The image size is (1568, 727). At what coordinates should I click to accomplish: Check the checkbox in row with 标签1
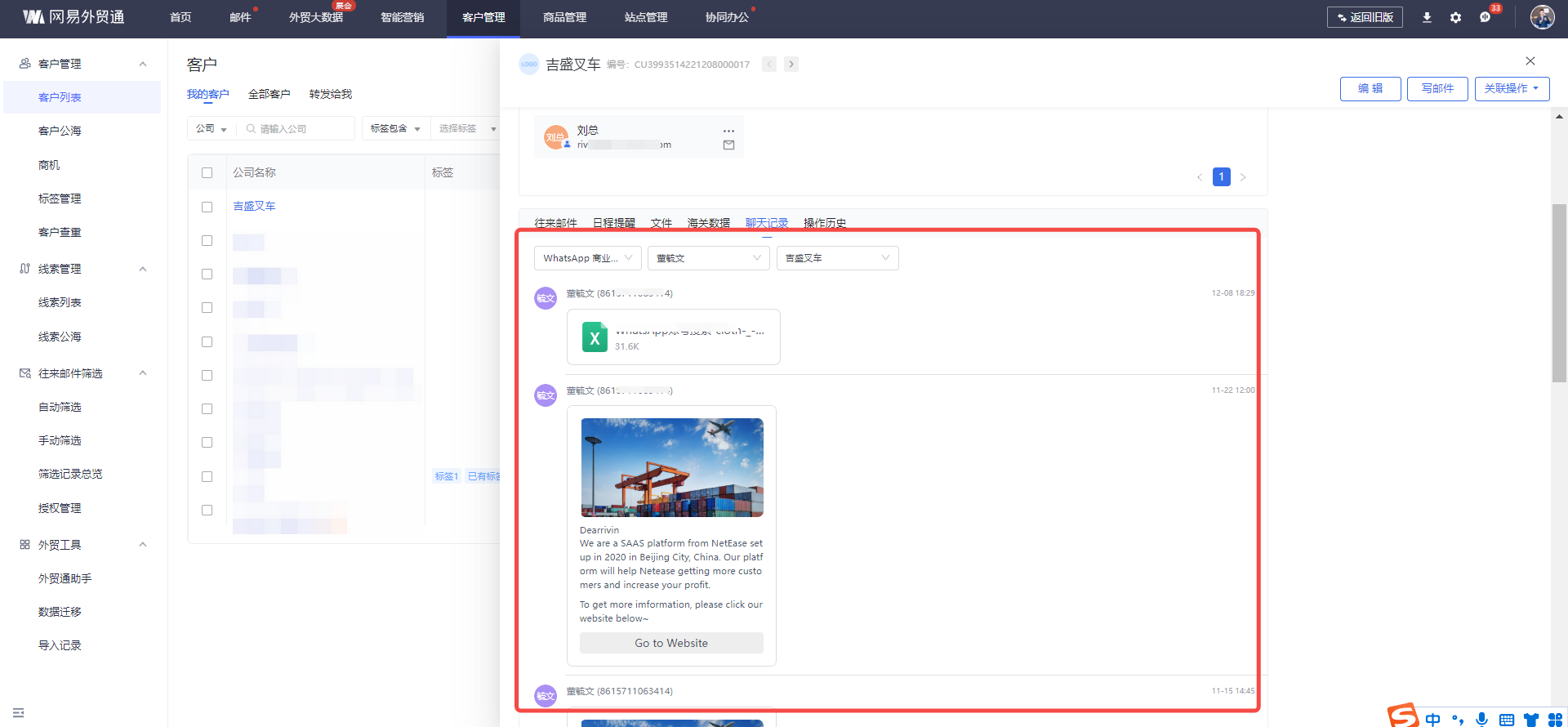click(207, 477)
